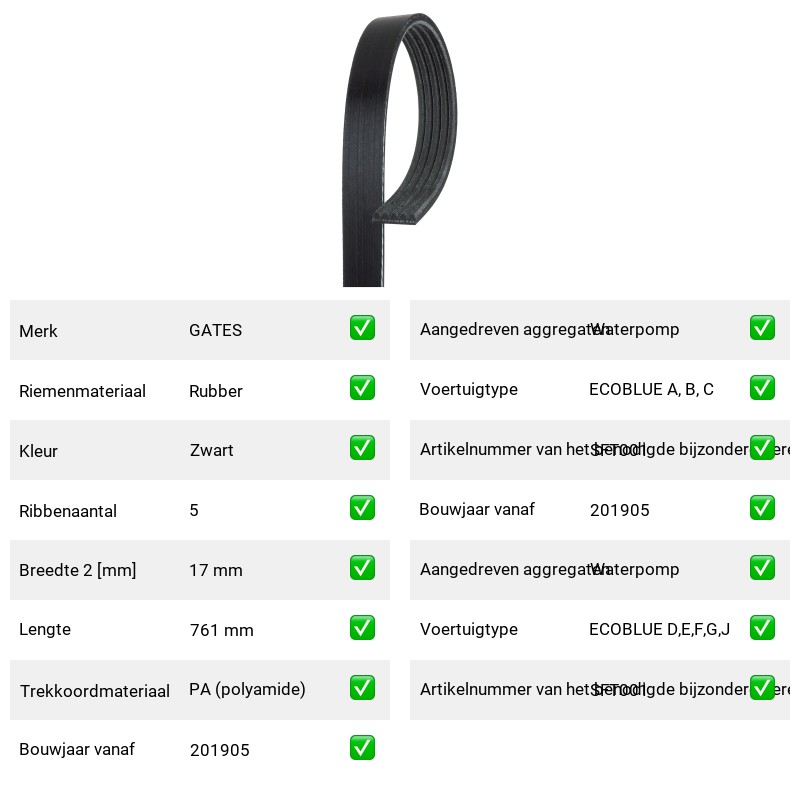Click the checkmark next to Riemenmateriaal Rubber
This screenshot has width=800, height=800.
coord(362,388)
